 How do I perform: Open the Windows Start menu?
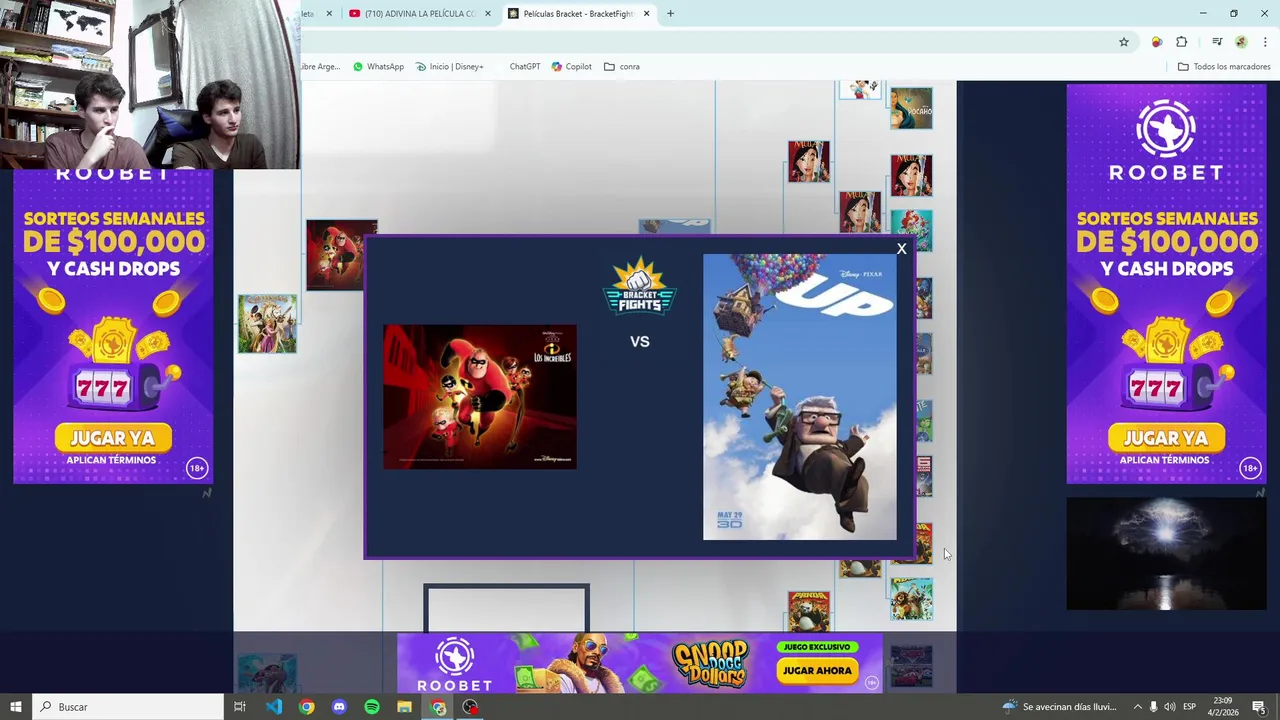(15, 707)
